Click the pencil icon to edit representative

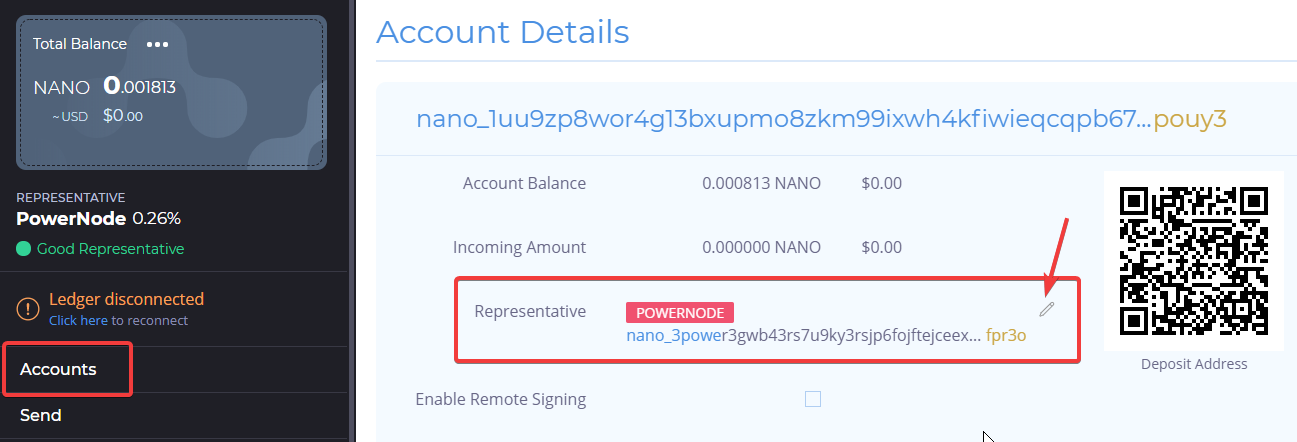coord(1046,309)
